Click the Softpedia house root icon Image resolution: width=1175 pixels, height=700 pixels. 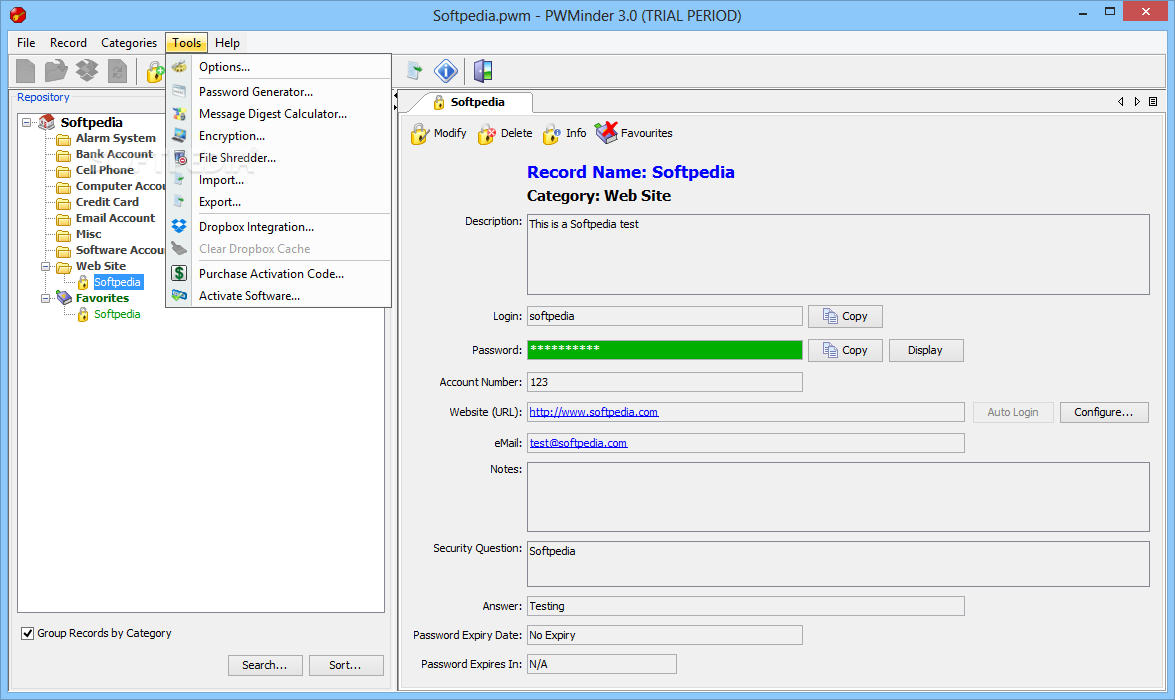[47, 121]
